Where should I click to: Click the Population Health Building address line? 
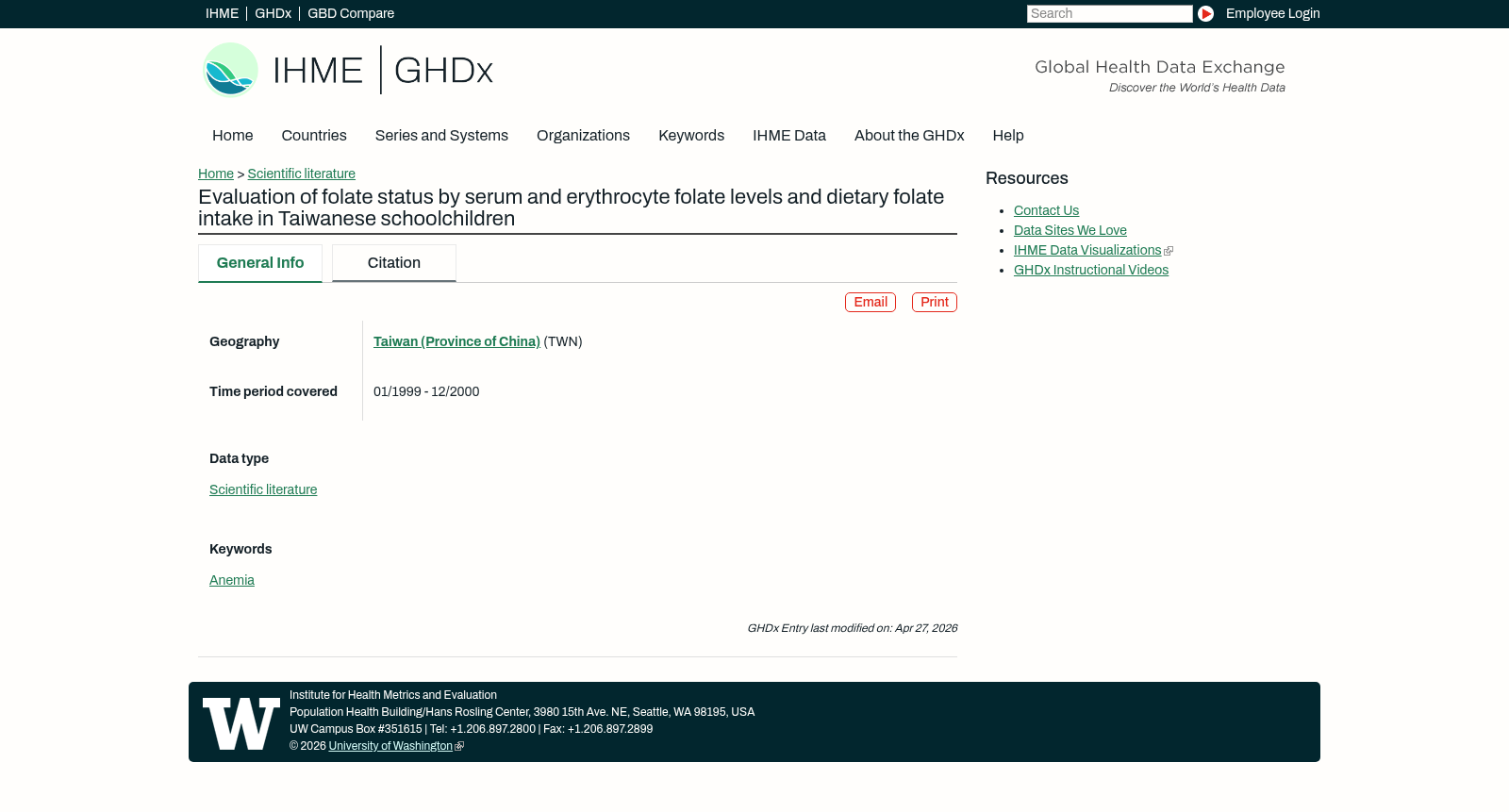pyautogui.click(x=522, y=712)
